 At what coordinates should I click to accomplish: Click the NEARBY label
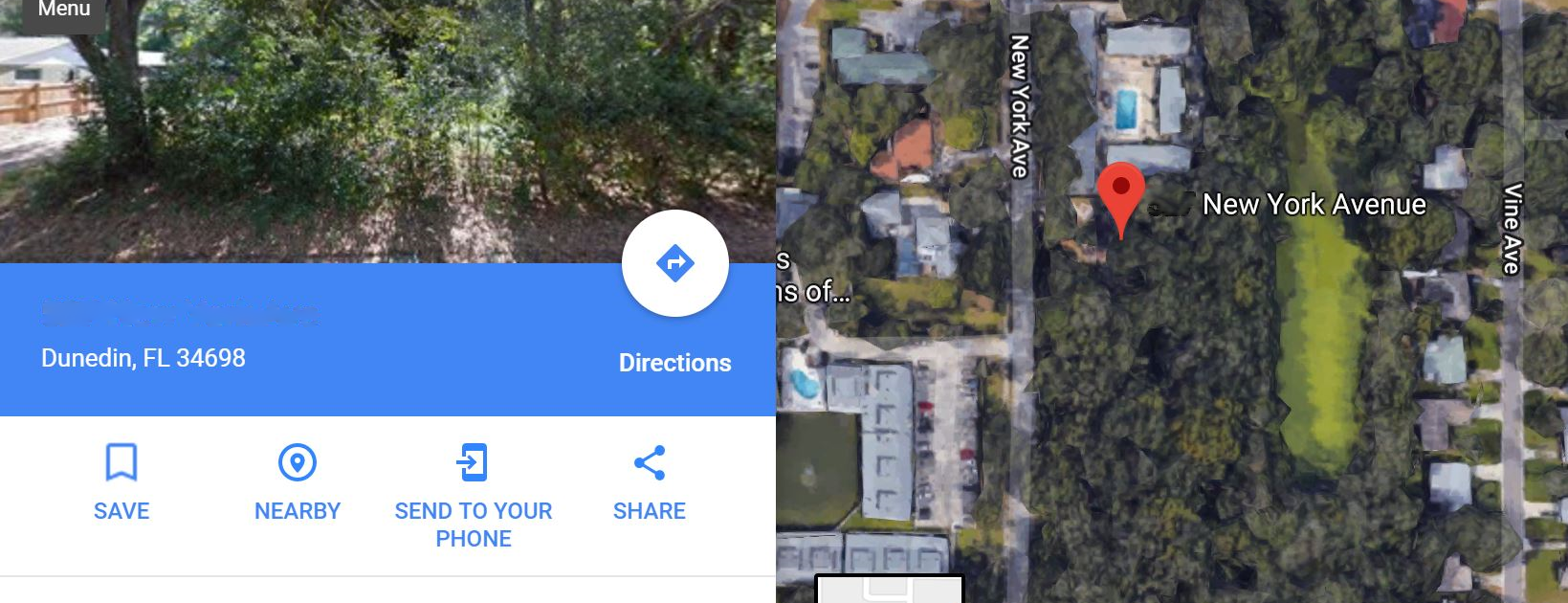pyautogui.click(x=298, y=511)
